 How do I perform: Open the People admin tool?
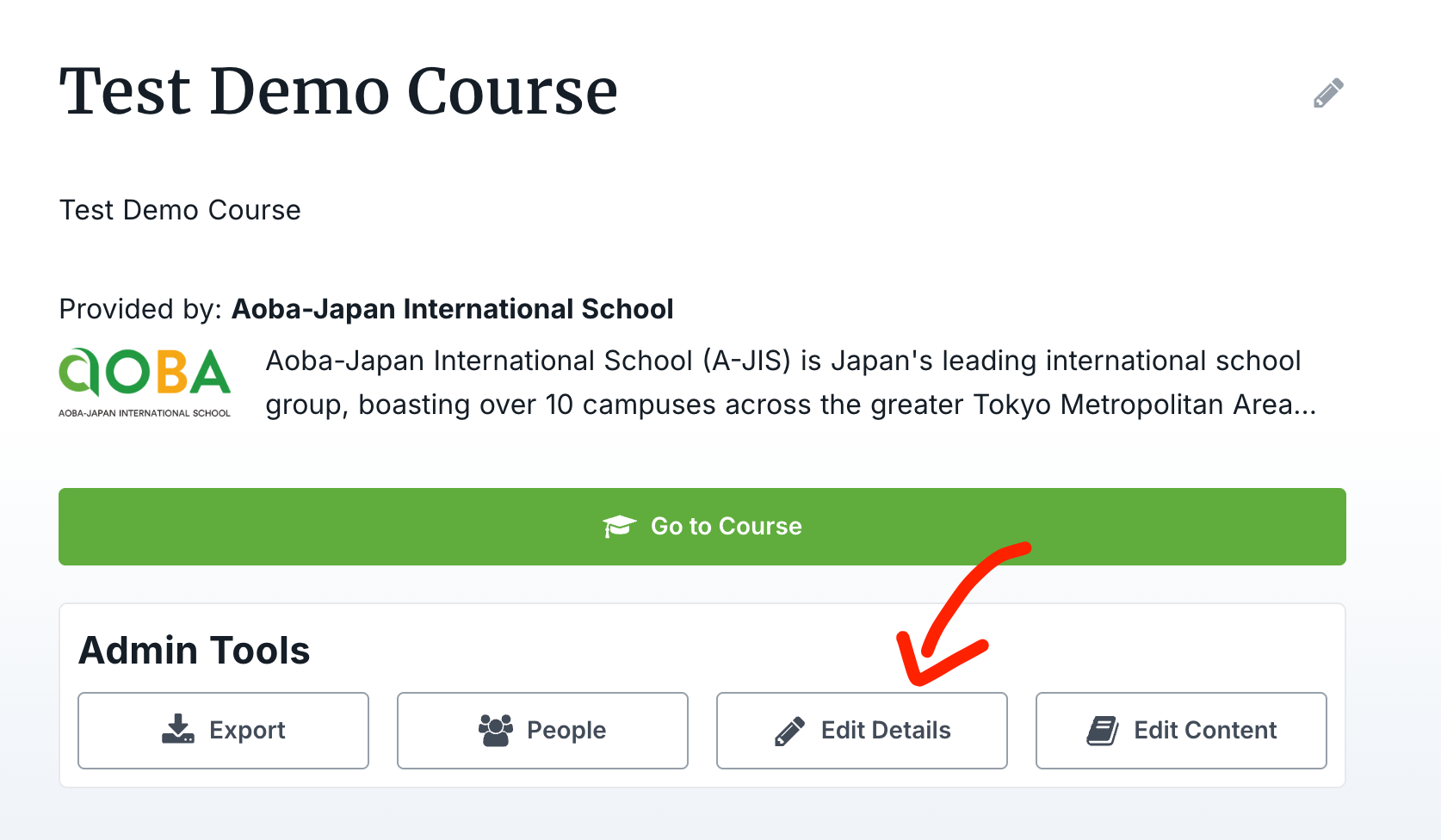pyautogui.click(x=542, y=731)
